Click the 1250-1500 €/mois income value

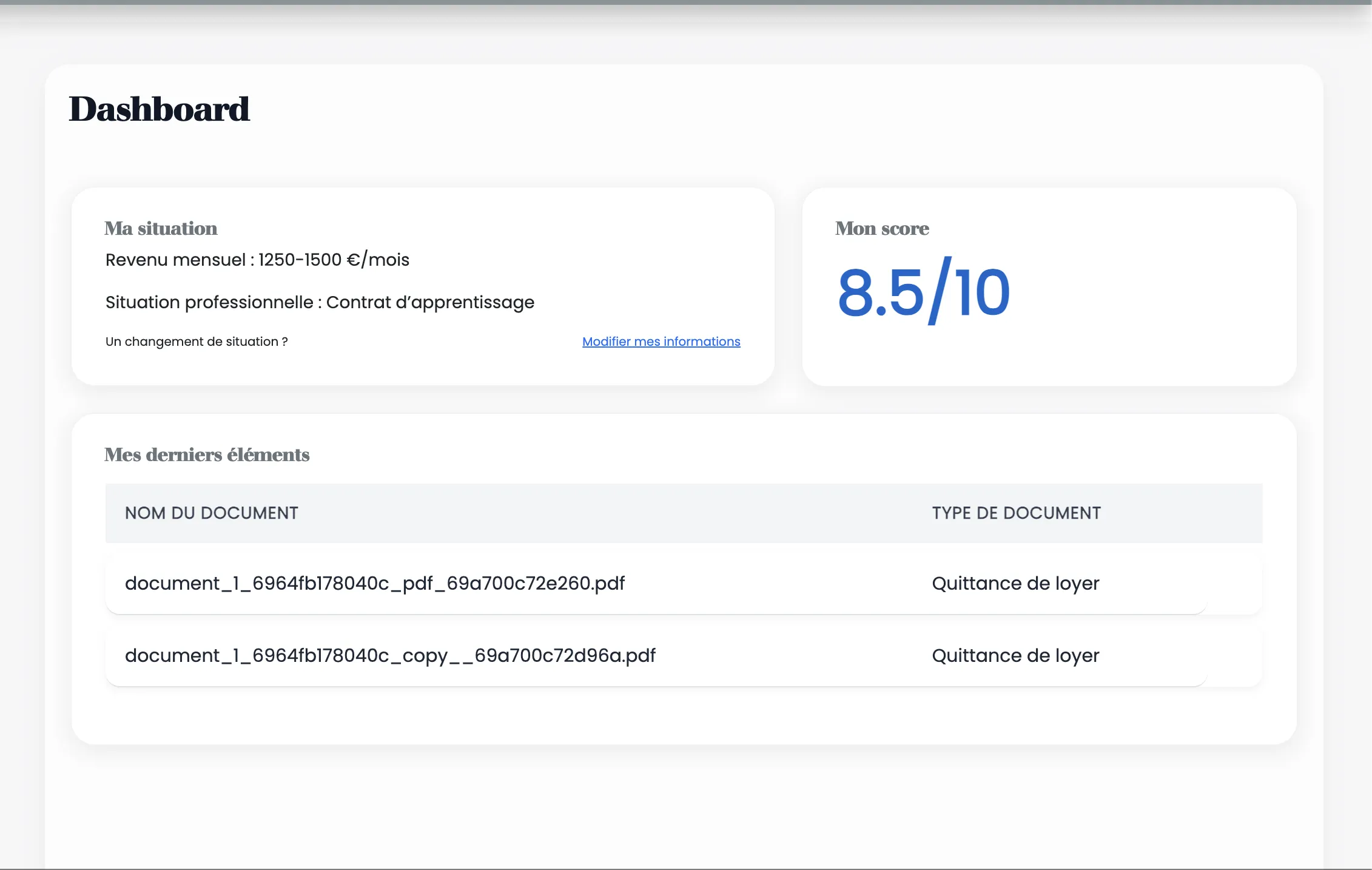(x=334, y=260)
